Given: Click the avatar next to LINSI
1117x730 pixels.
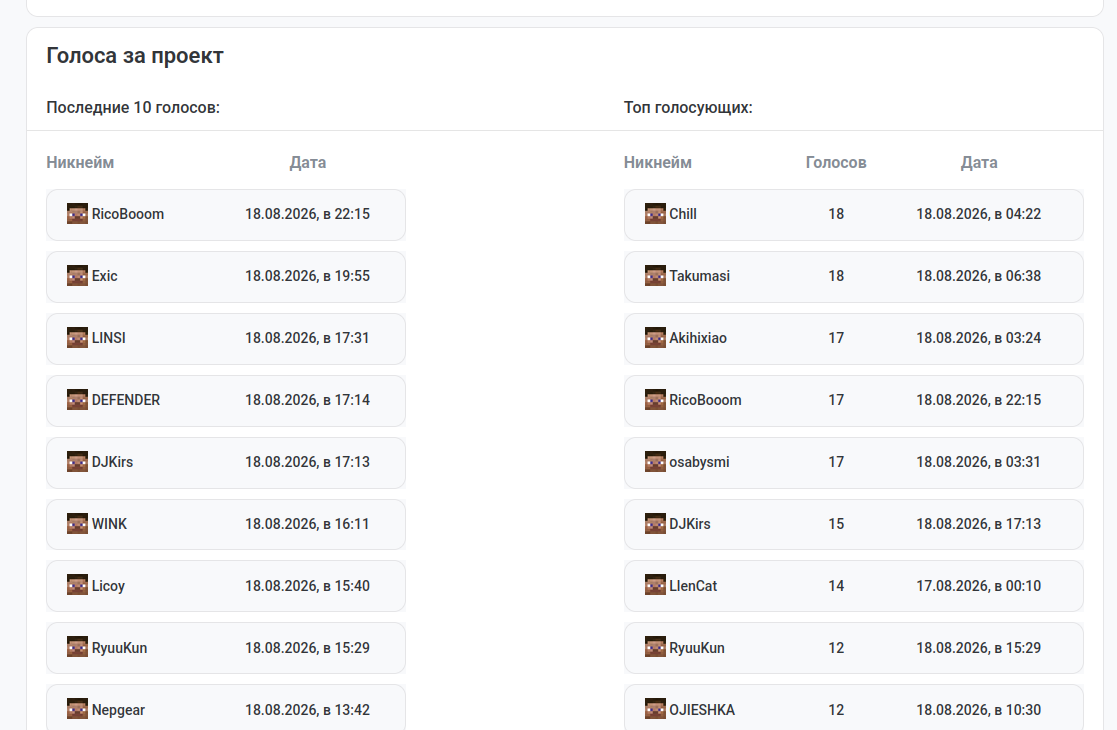Looking at the screenshot, I should (77, 338).
